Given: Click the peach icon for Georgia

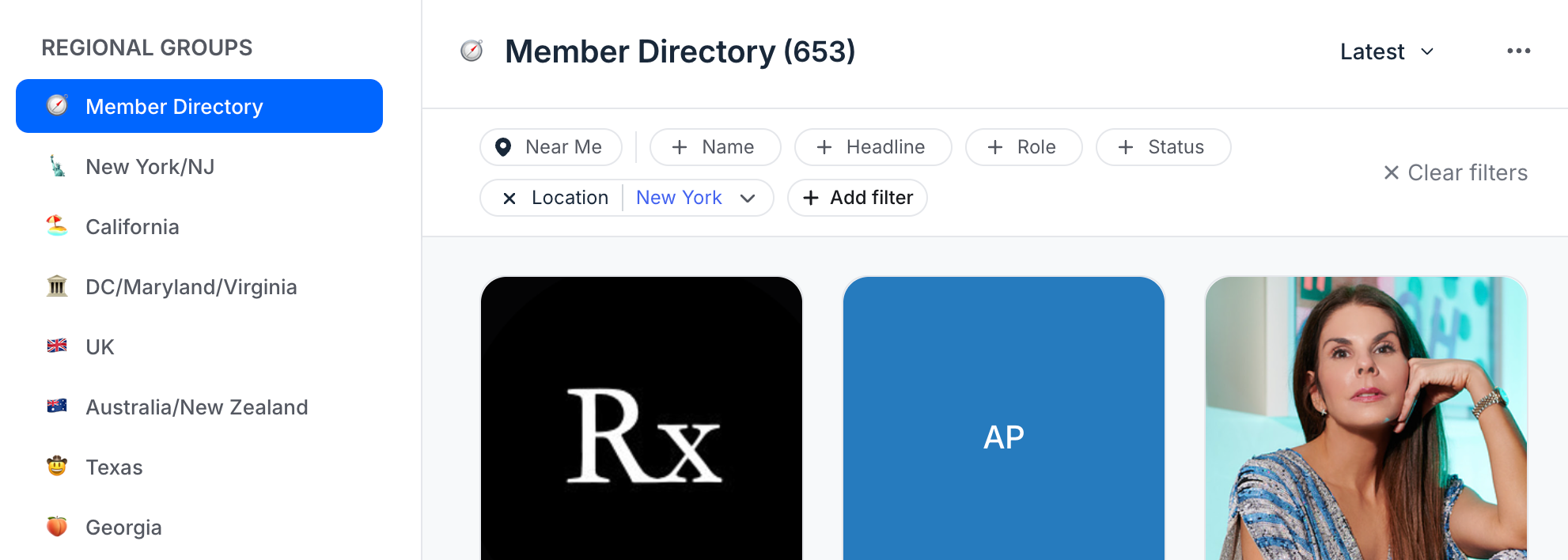Looking at the screenshot, I should click(x=57, y=527).
